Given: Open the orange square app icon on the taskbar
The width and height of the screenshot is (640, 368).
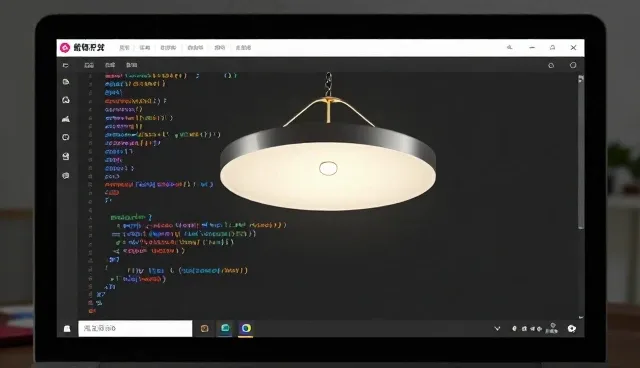Looking at the screenshot, I should tap(204, 328).
